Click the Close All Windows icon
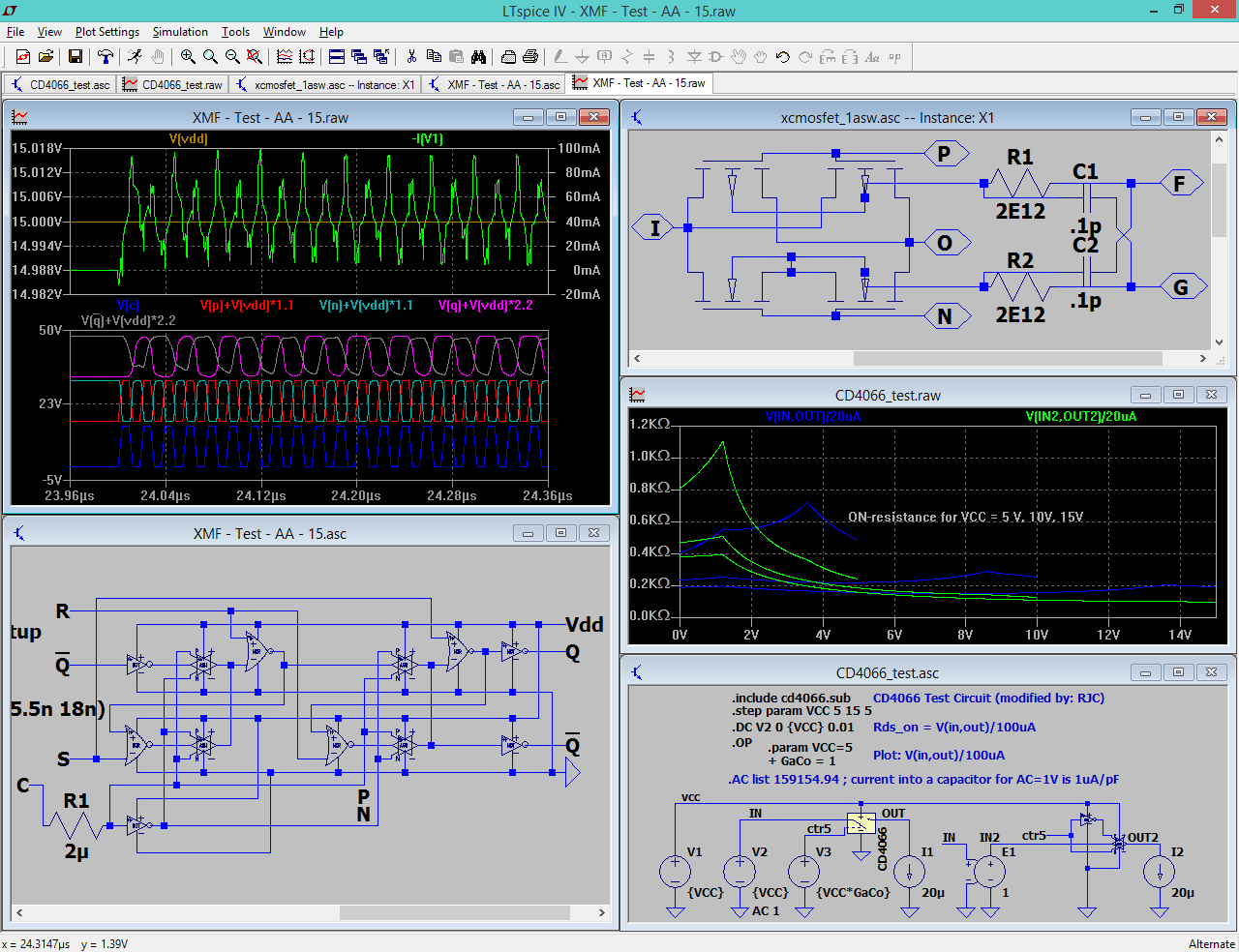Image resolution: width=1239 pixels, height=952 pixels. (x=381, y=57)
